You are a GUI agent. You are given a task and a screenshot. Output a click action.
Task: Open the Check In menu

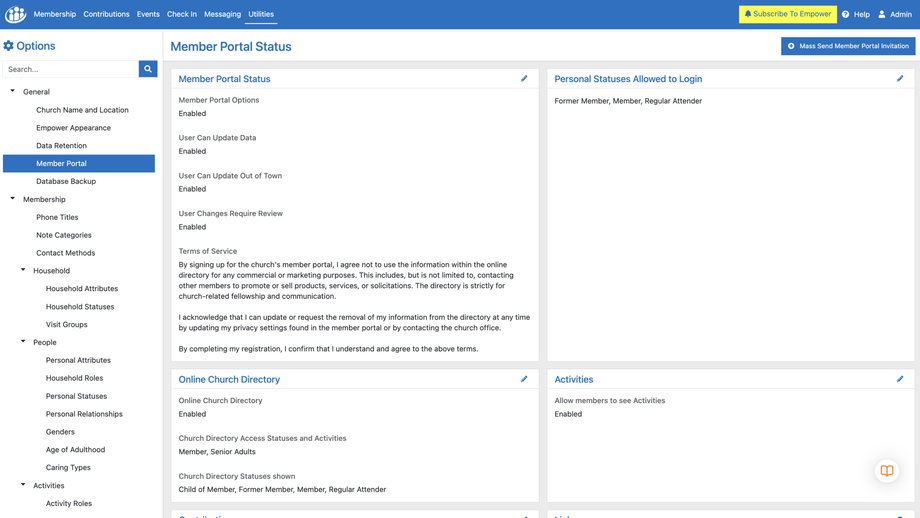pos(182,14)
